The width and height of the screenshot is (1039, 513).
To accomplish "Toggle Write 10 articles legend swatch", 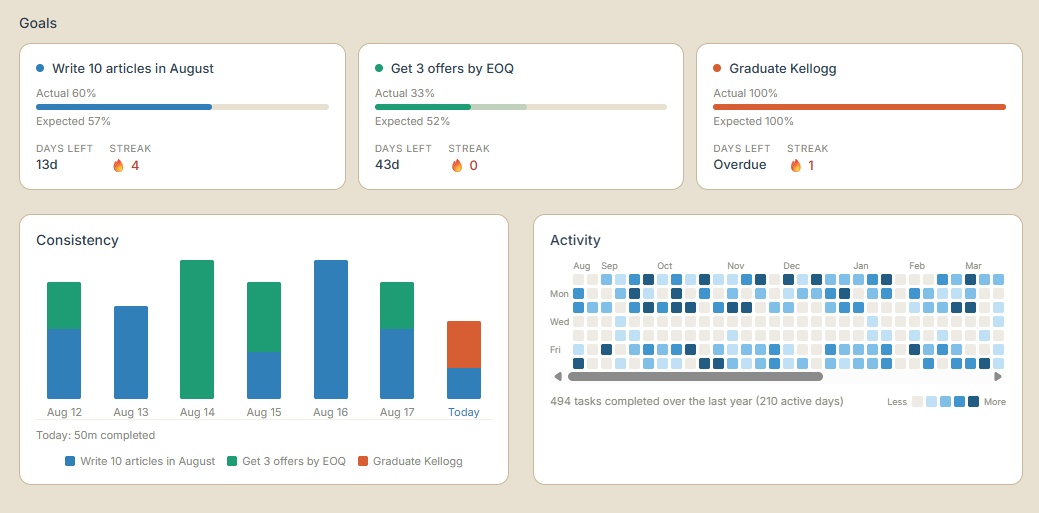I will click(70, 461).
